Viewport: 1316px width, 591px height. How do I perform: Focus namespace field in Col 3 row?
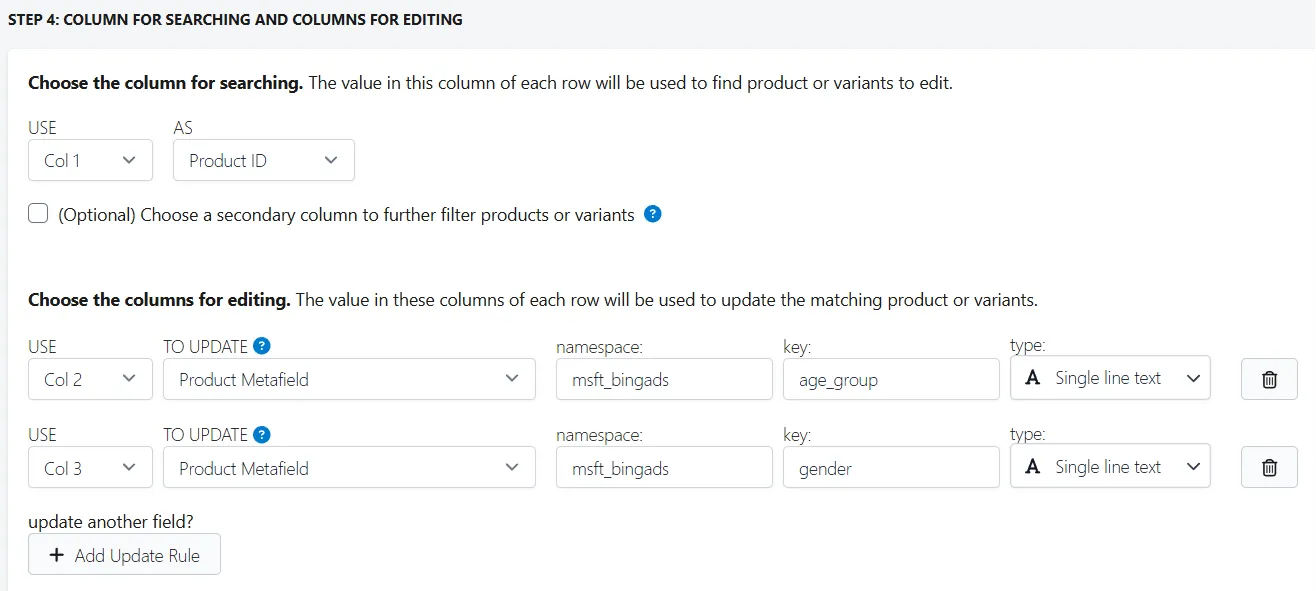coord(664,467)
